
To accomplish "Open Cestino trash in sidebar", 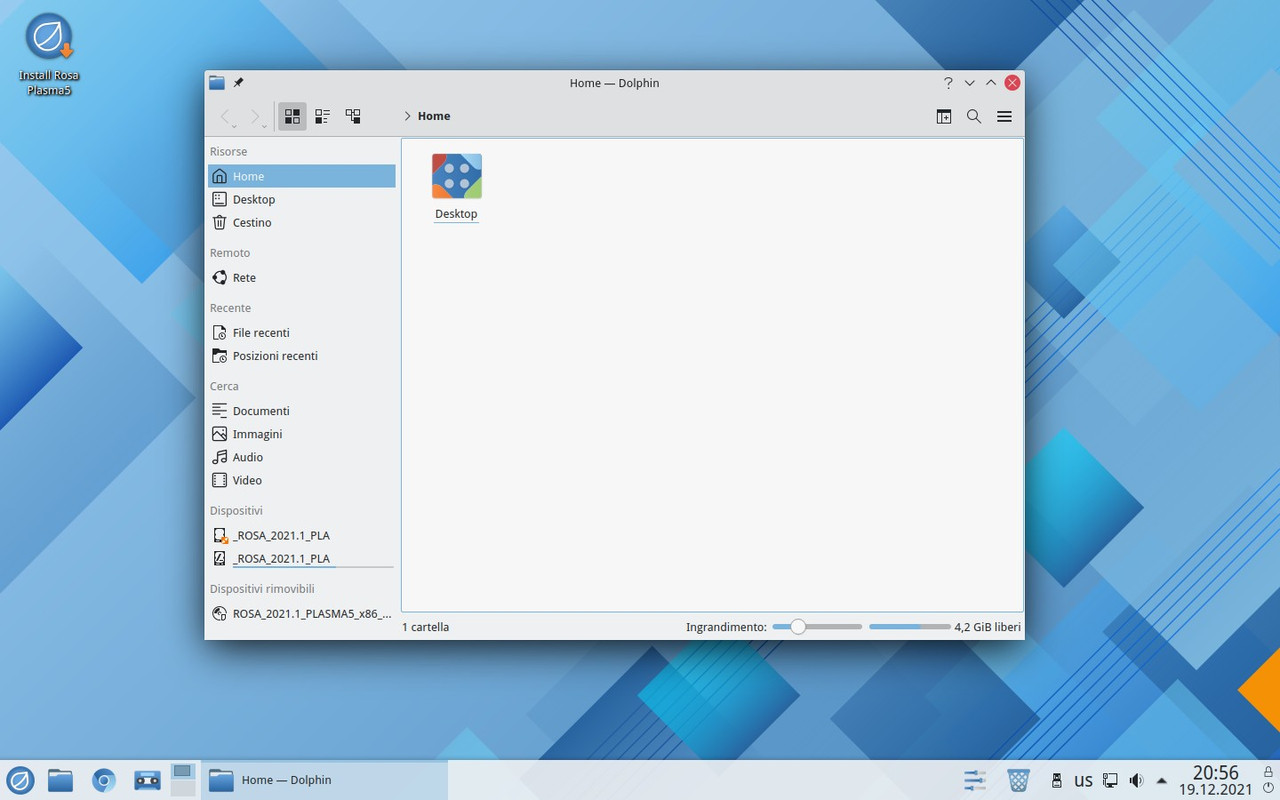I will (x=302, y=222).
